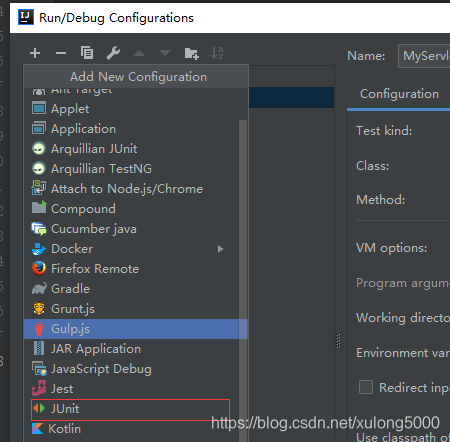Toggle the Redirect input checkbox
This screenshot has height=442, width=450.
[366, 387]
